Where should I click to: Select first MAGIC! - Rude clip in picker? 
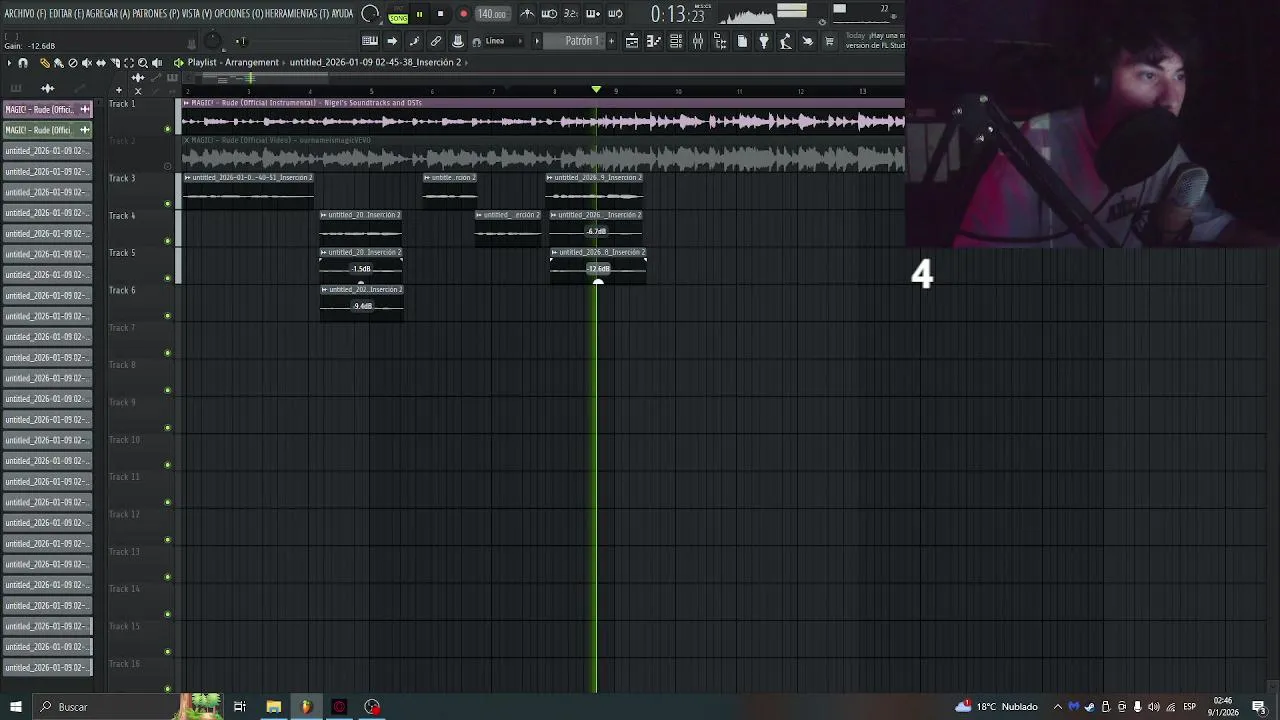47,109
